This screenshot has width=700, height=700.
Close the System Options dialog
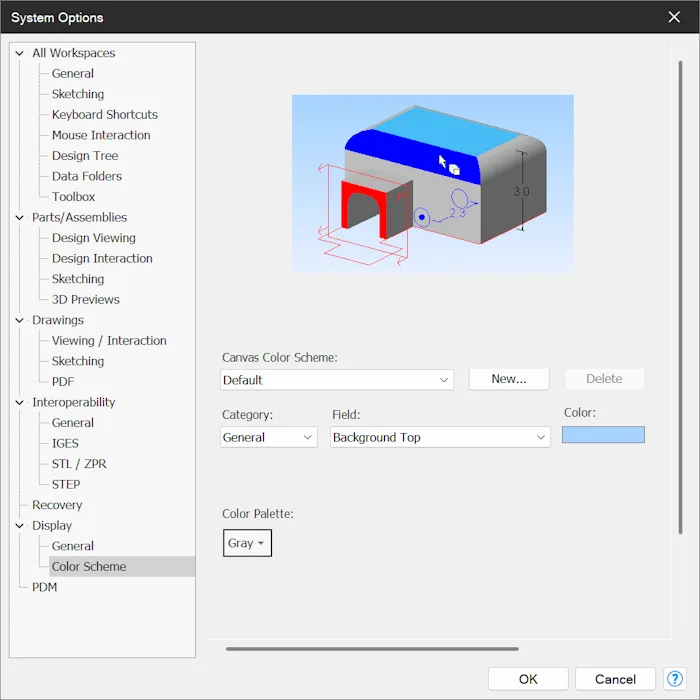(x=674, y=17)
